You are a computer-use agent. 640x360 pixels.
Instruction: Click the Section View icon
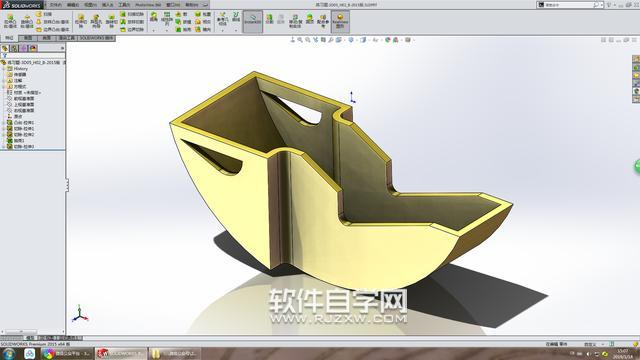tap(323, 40)
